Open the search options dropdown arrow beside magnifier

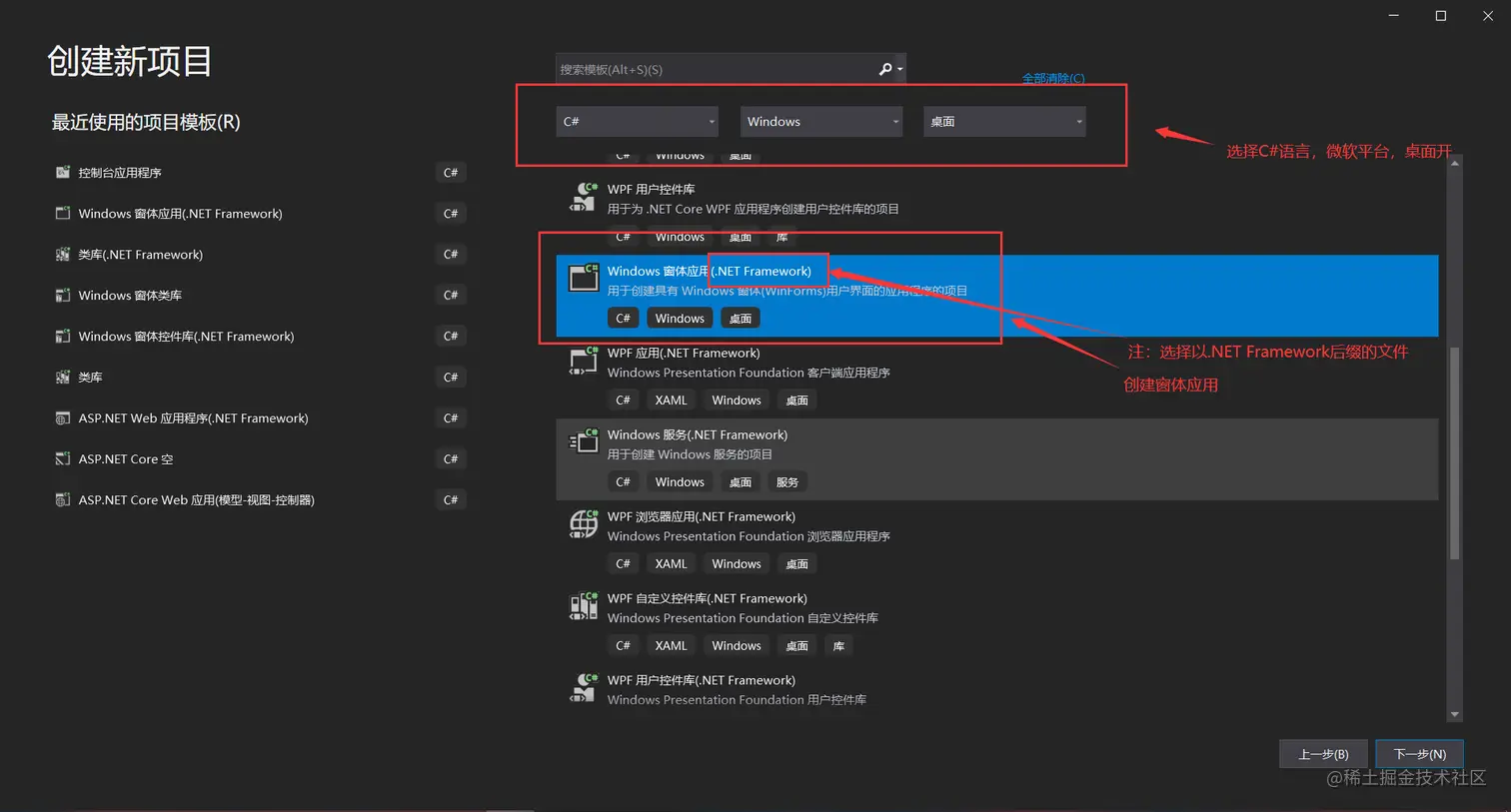coord(900,69)
